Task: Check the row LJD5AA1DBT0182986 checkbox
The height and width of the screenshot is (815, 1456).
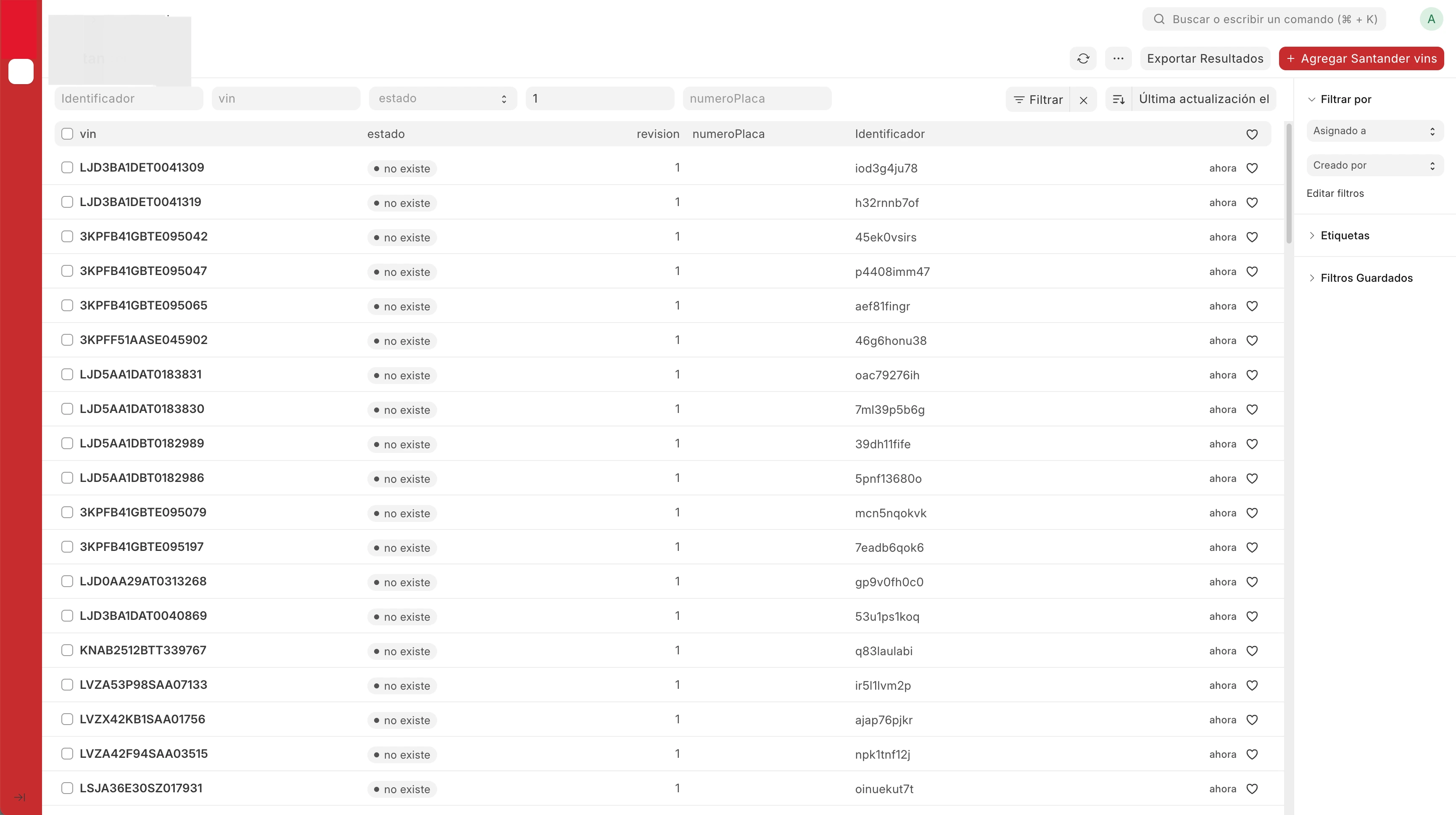Action: pyautogui.click(x=67, y=478)
